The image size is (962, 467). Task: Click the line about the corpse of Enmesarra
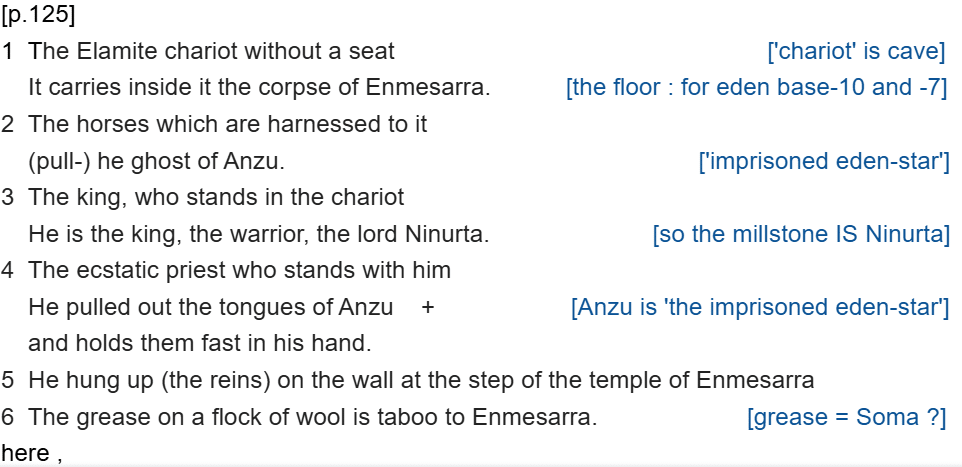(259, 87)
